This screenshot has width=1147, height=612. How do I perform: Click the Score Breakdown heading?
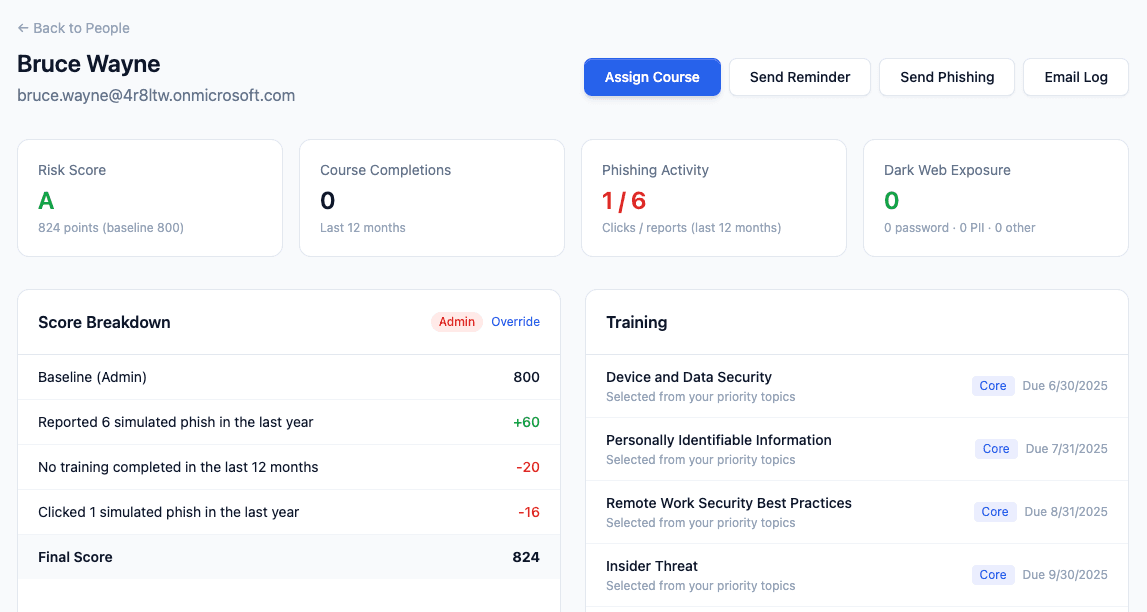point(104,322)
